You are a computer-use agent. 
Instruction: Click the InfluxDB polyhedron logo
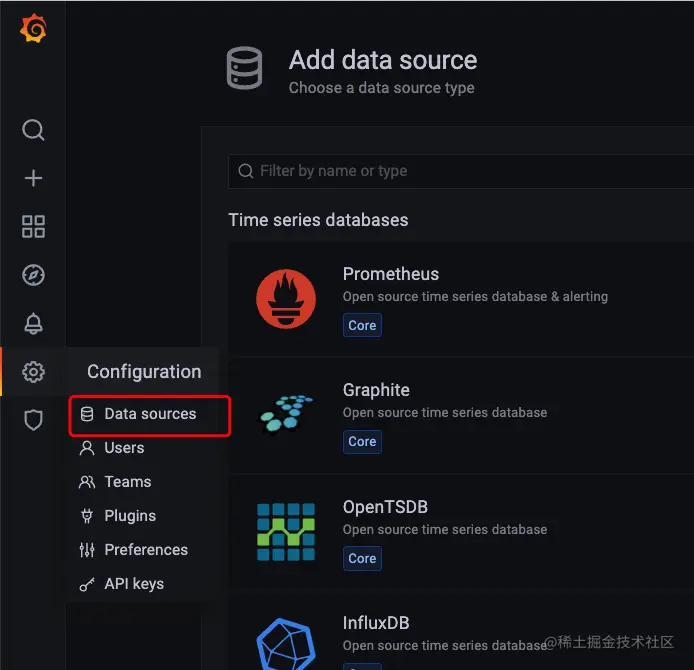(x=286, y=644)
